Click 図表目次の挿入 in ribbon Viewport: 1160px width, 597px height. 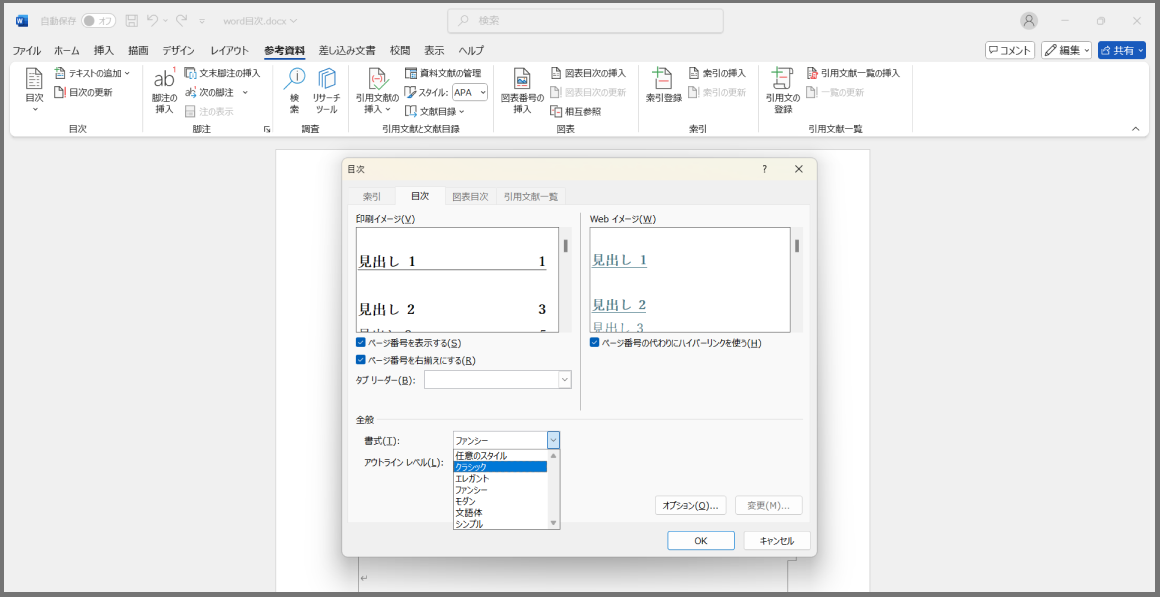click(588, 73)
